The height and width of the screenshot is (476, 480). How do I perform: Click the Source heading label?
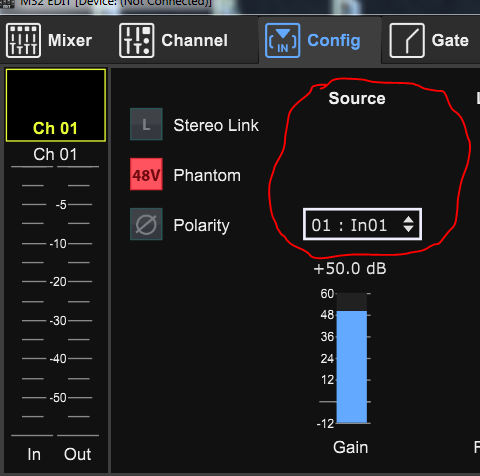(x=357, y=98)
